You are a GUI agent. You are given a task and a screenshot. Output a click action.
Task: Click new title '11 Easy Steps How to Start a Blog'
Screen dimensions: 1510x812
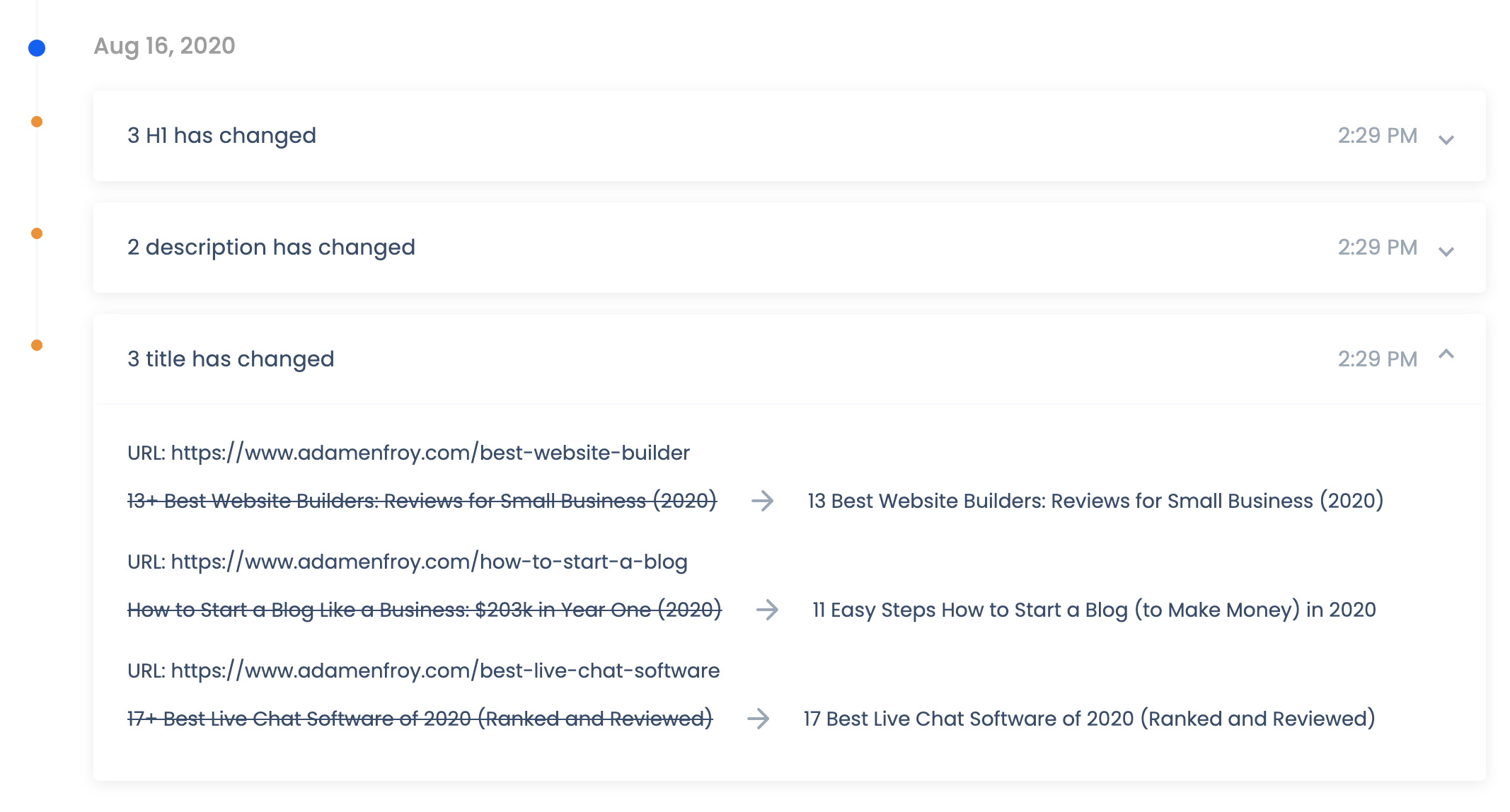click(1094, 610)
